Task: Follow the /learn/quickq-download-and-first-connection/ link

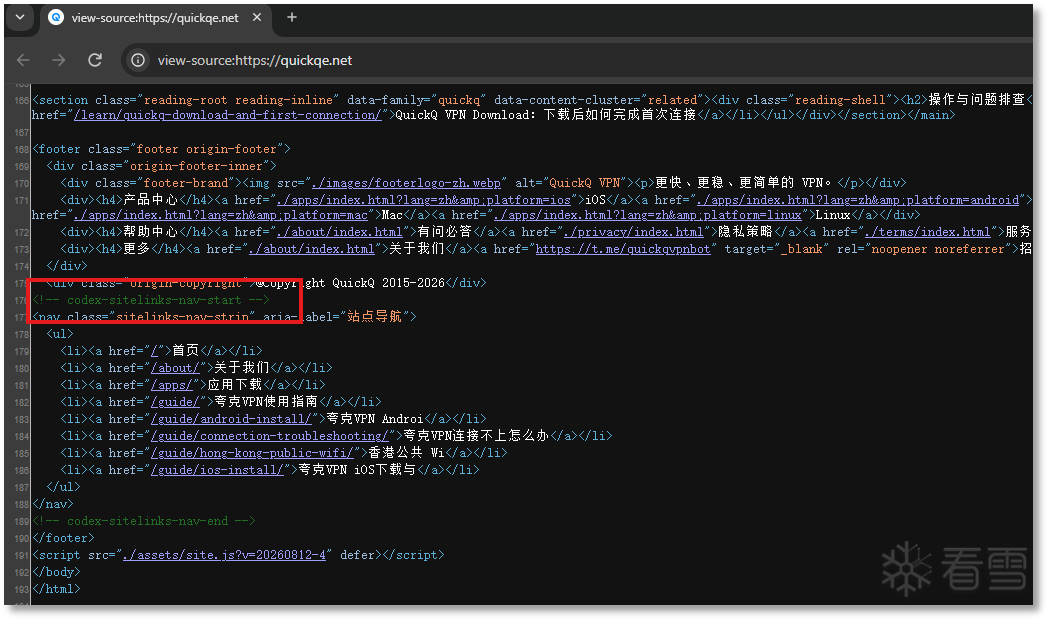Action: pyautogui.click(x=227, y=115)
